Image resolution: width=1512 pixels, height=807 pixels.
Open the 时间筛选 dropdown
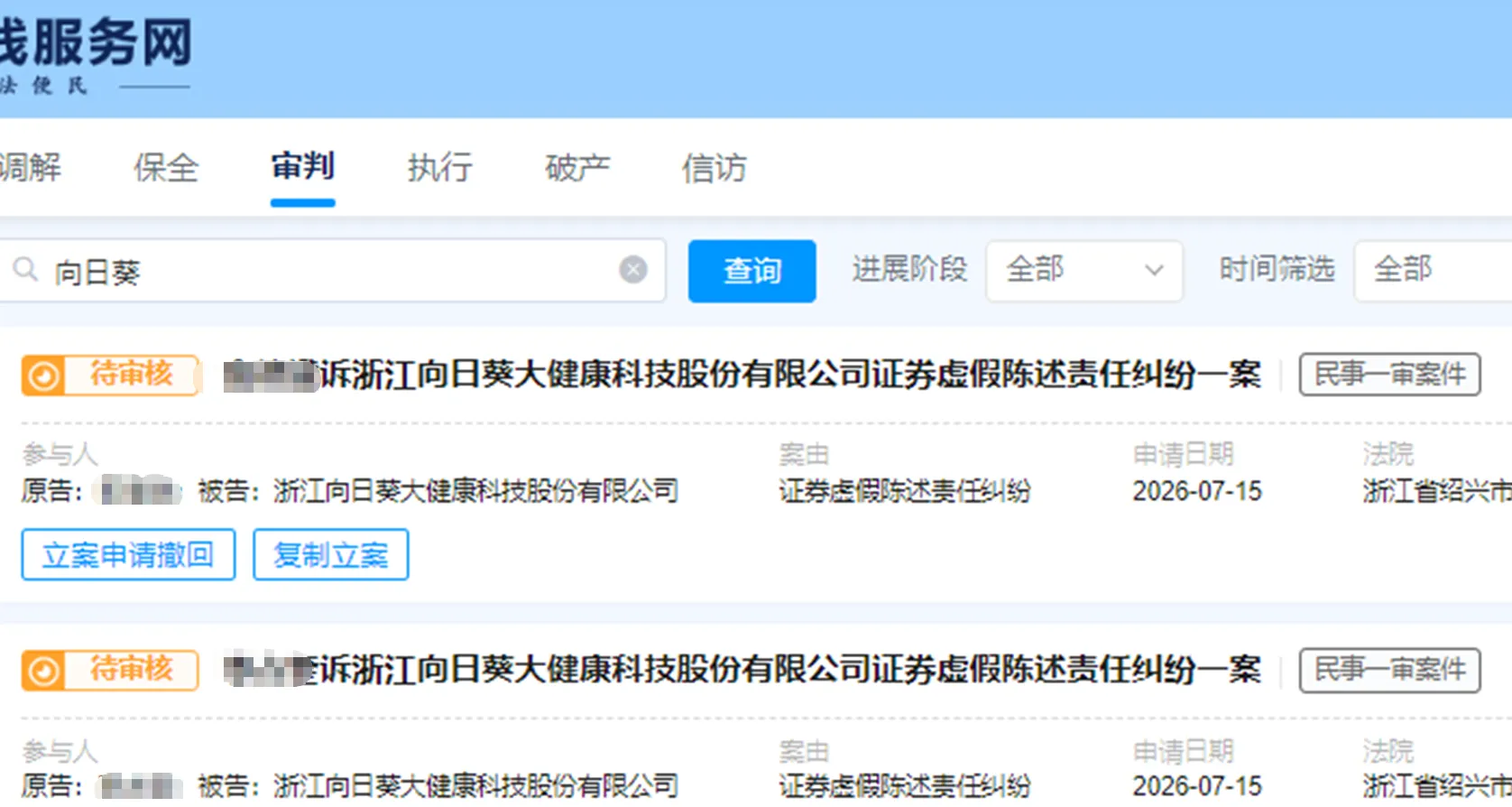click(1433, 270)
